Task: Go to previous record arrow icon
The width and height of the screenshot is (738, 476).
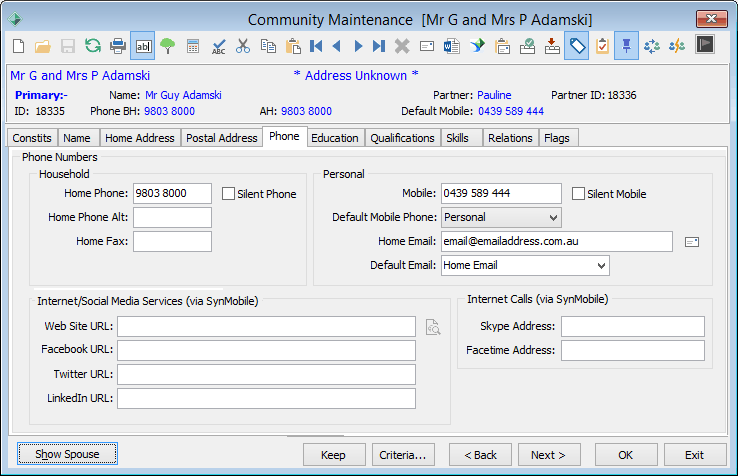Action: 337,46
